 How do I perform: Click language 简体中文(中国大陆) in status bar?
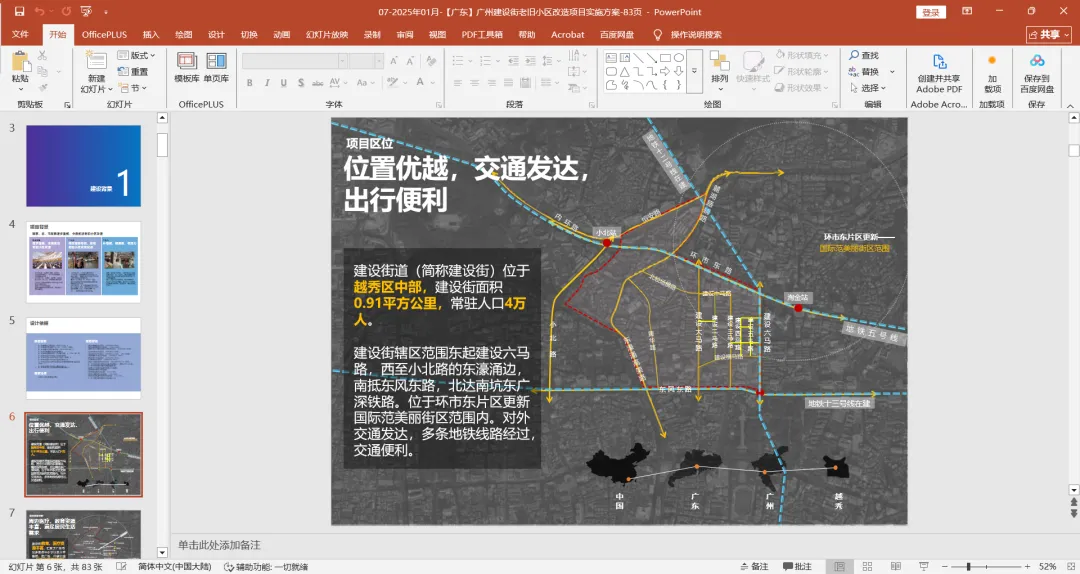tap(174, 566)
